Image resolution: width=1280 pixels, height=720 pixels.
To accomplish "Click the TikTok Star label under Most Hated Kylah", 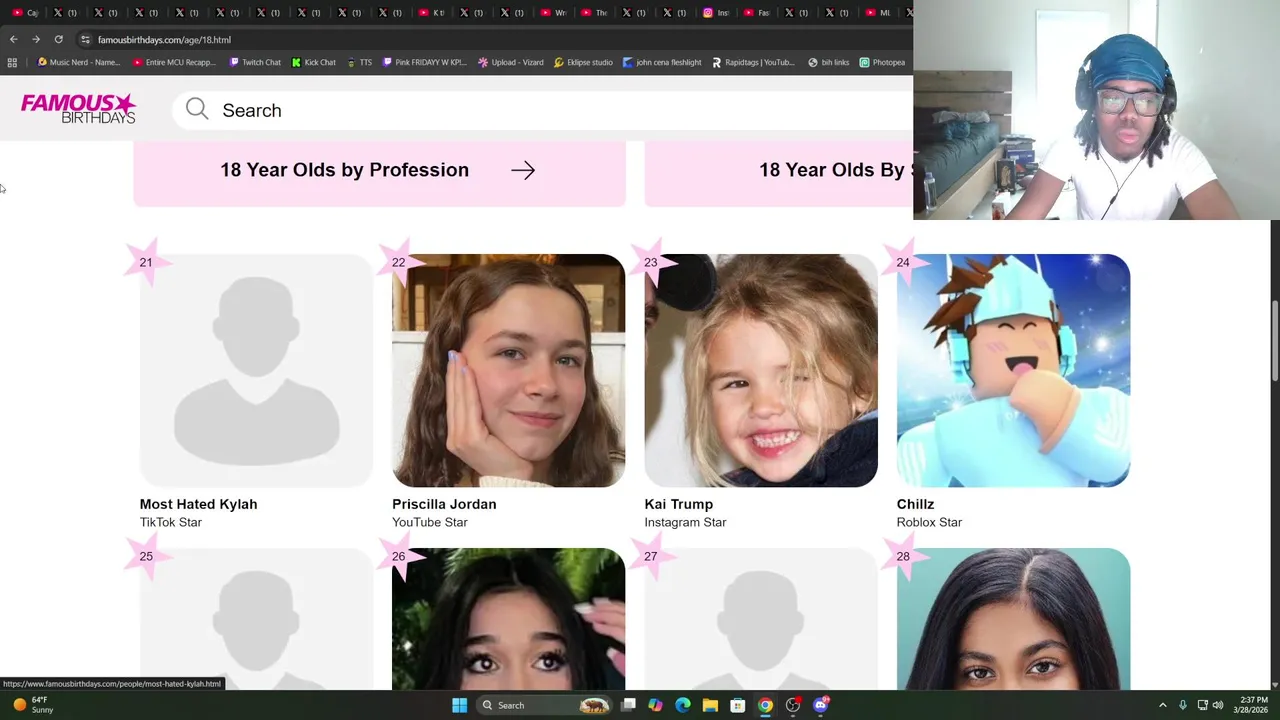I will click(x=170, y=522).
